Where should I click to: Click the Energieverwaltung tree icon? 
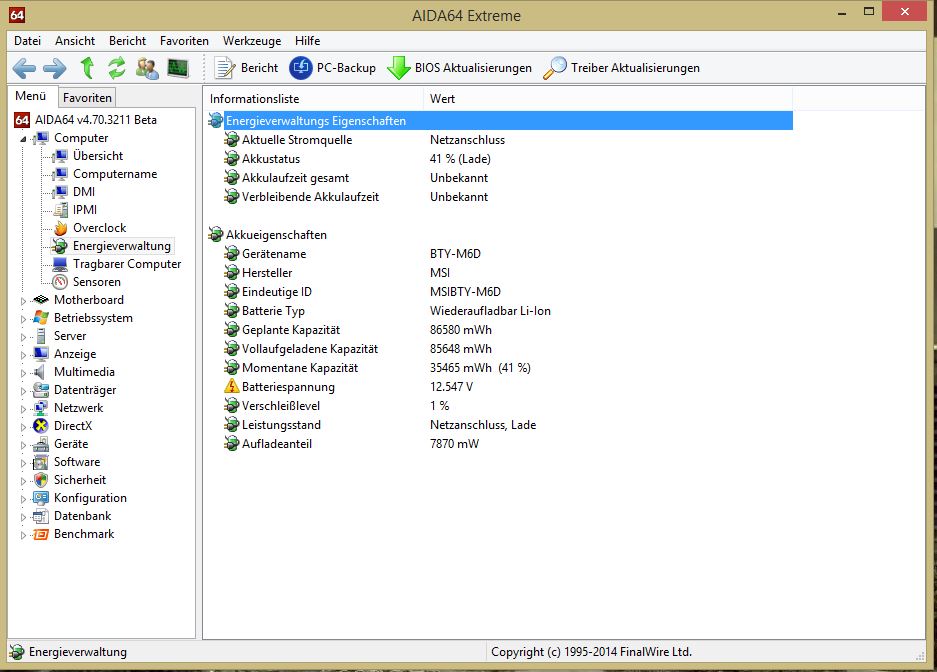60,246
